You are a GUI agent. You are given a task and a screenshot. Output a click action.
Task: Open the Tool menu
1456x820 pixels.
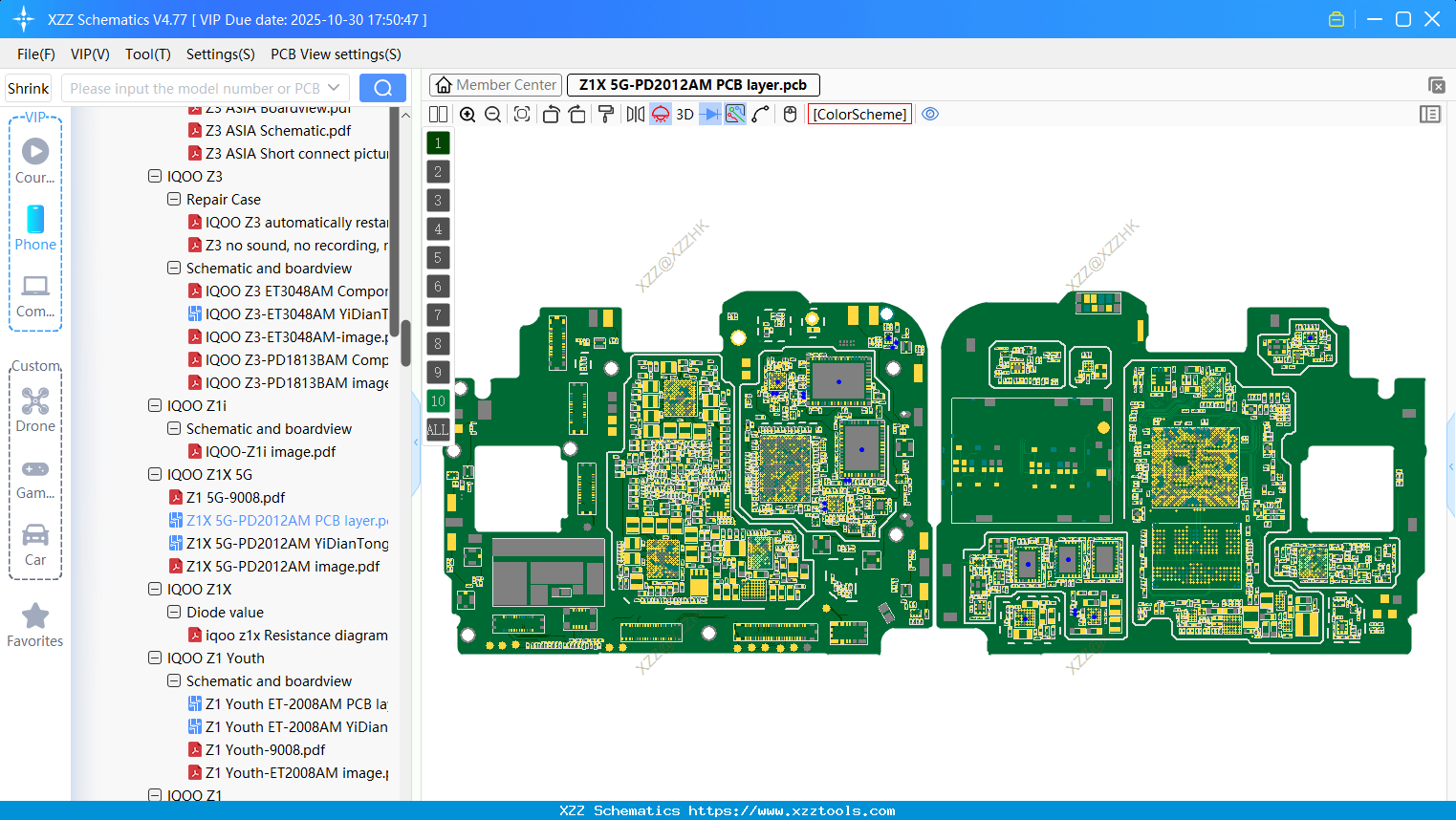coord(147,54)
